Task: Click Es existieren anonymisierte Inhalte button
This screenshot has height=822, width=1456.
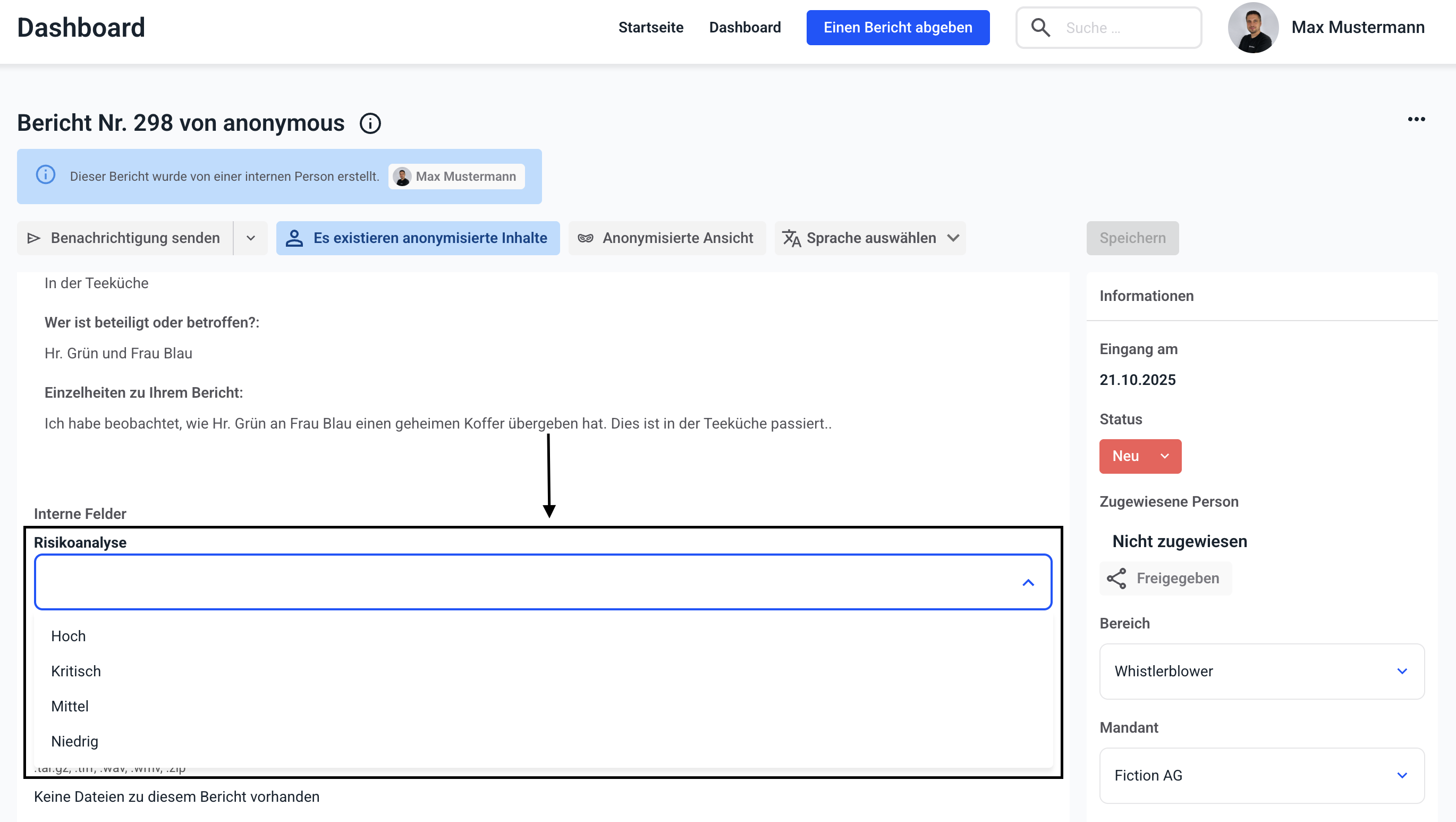Action: [x=418, y=238]
